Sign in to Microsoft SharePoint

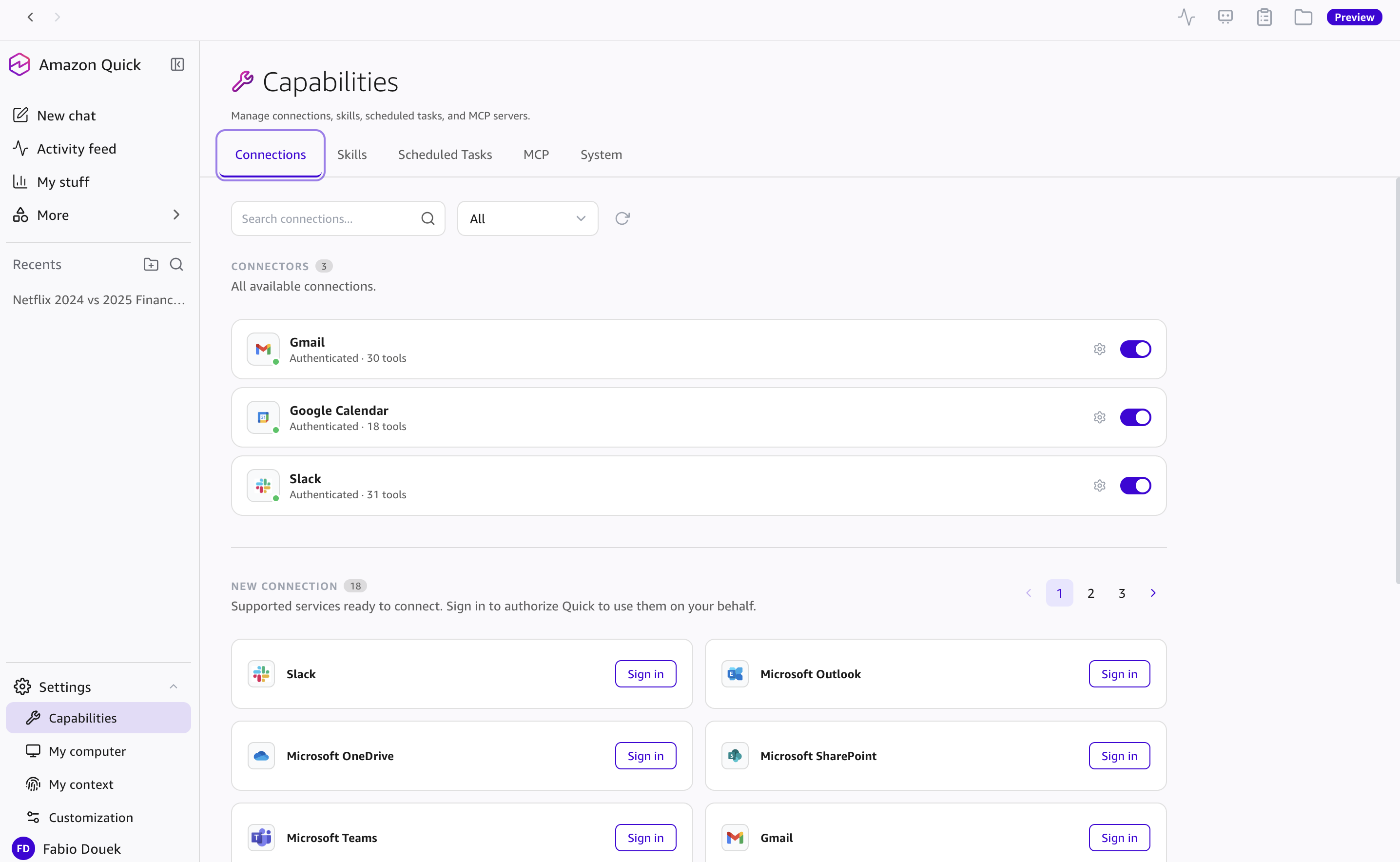point(1119,755)
